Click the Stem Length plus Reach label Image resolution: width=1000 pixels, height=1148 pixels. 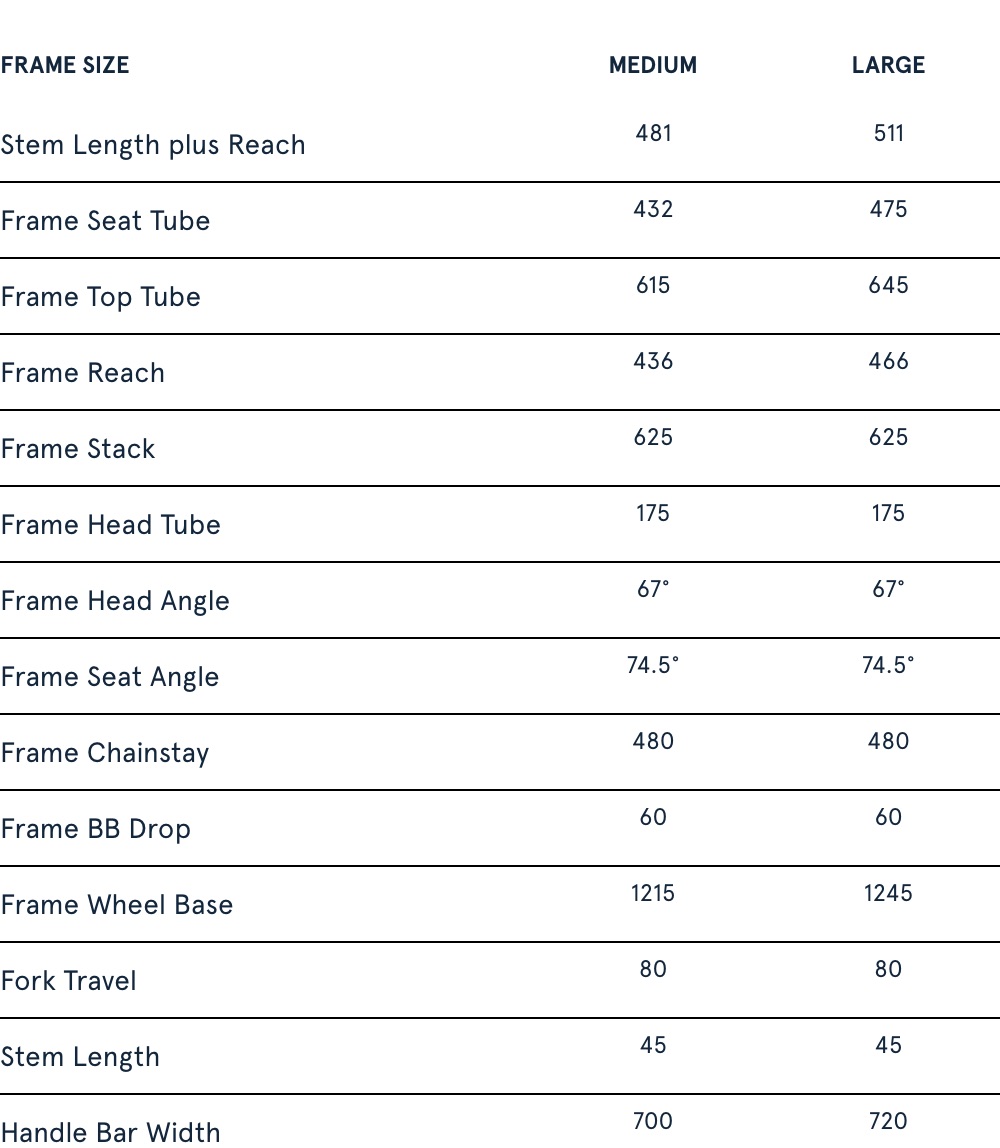pyautogui.click(x=153, y=145)
